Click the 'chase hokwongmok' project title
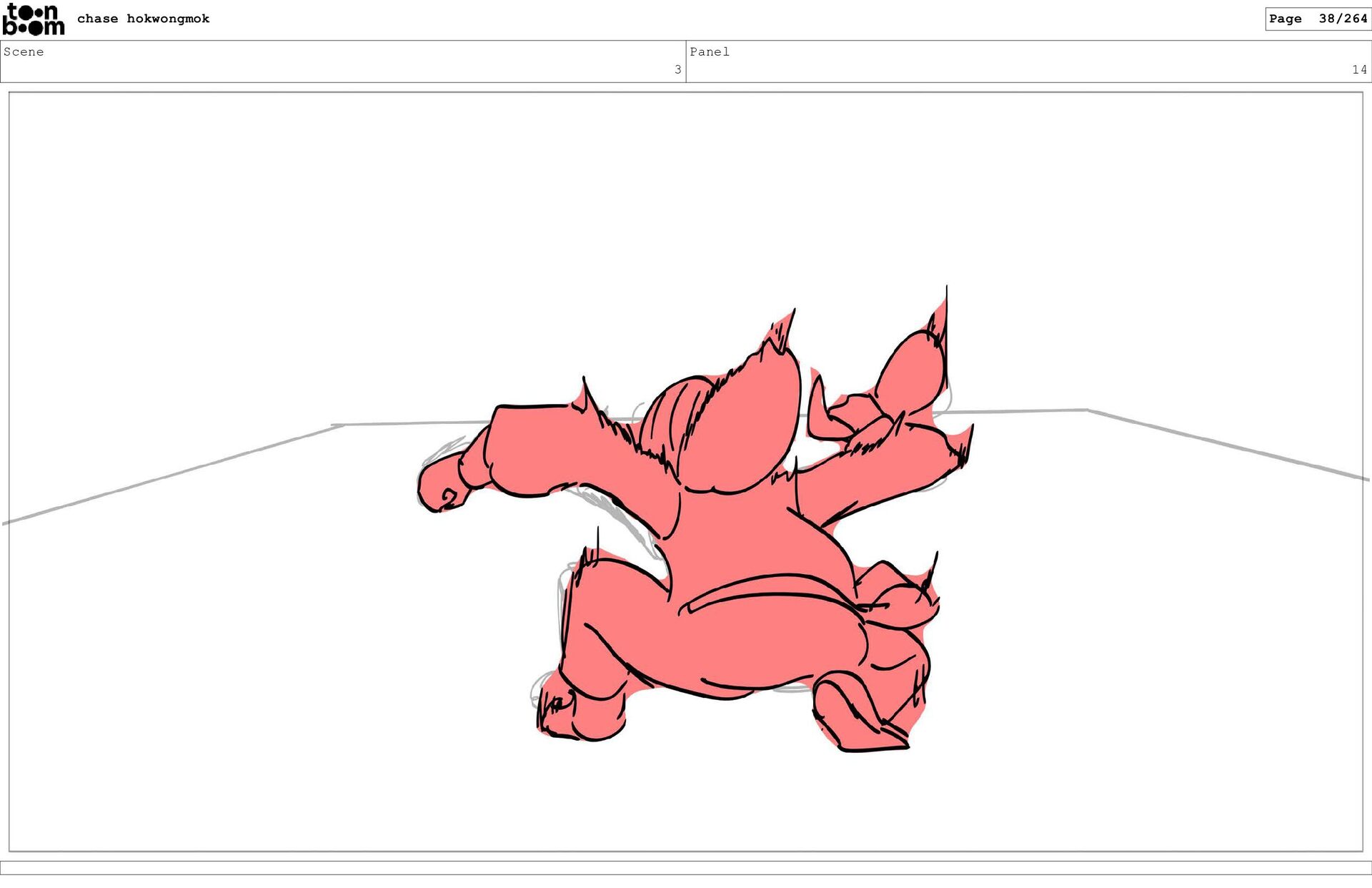Screen dimensions: 1372x888 click(x=143, y=19)
